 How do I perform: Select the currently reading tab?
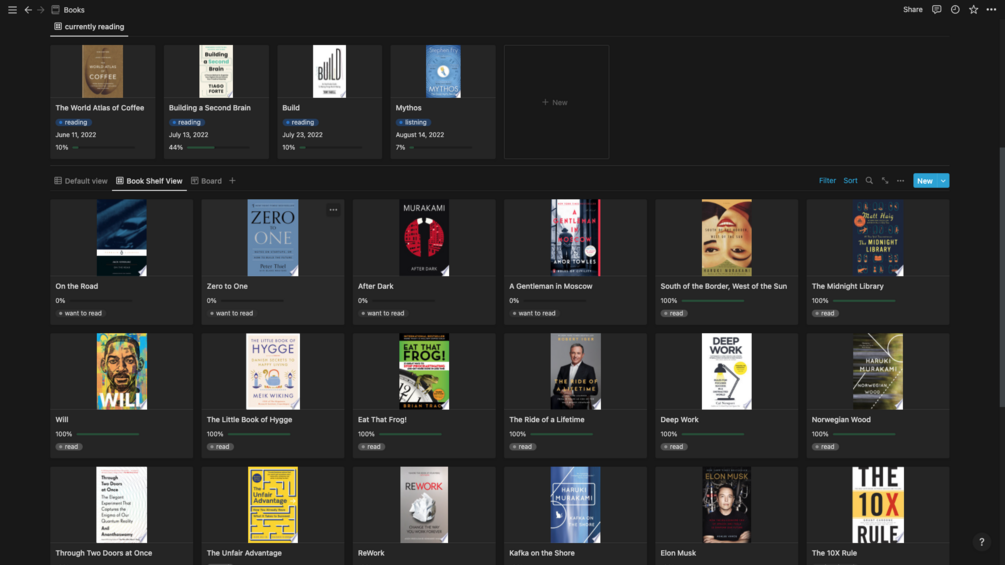point(89,26)
